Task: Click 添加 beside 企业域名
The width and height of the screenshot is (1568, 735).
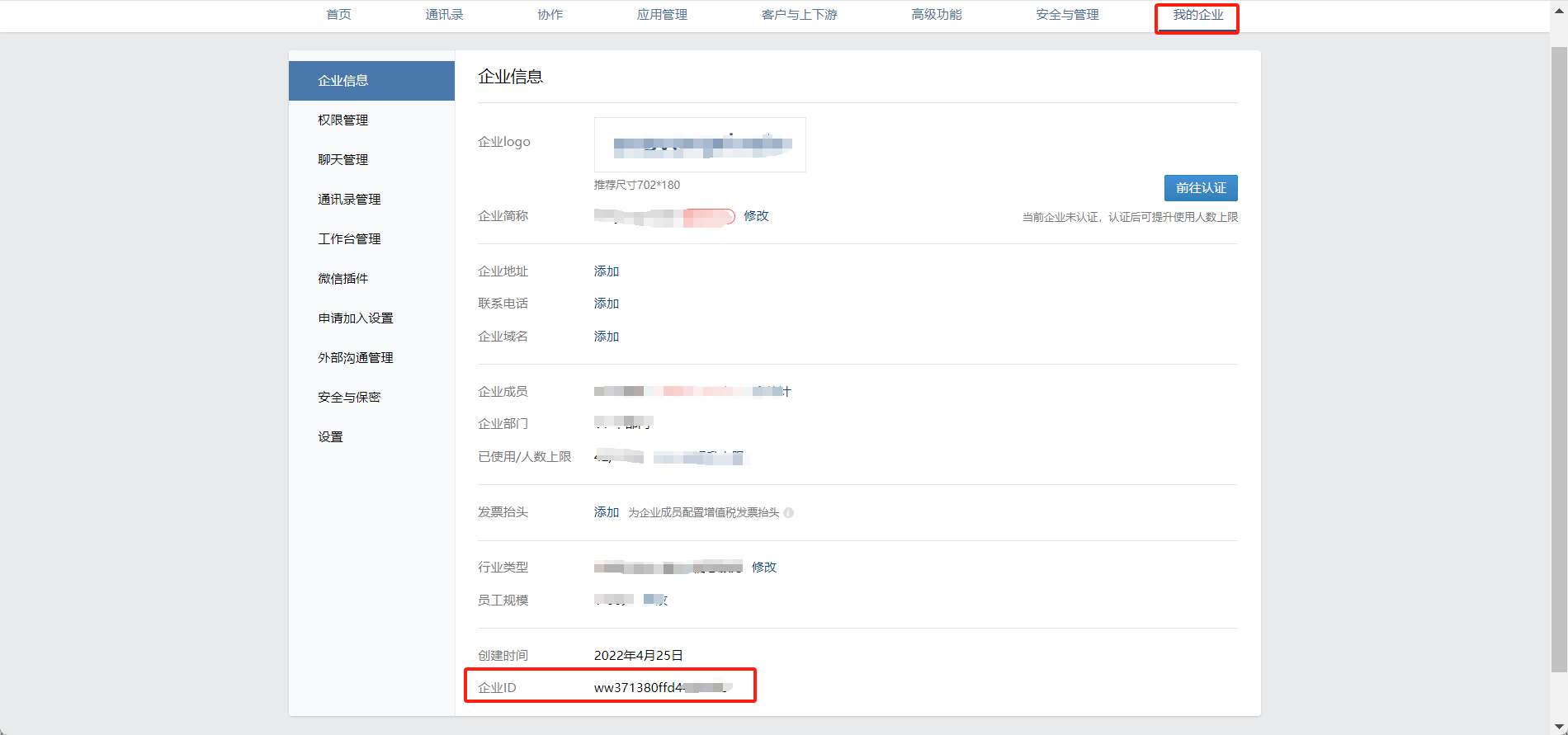Action: pos(607,337)
